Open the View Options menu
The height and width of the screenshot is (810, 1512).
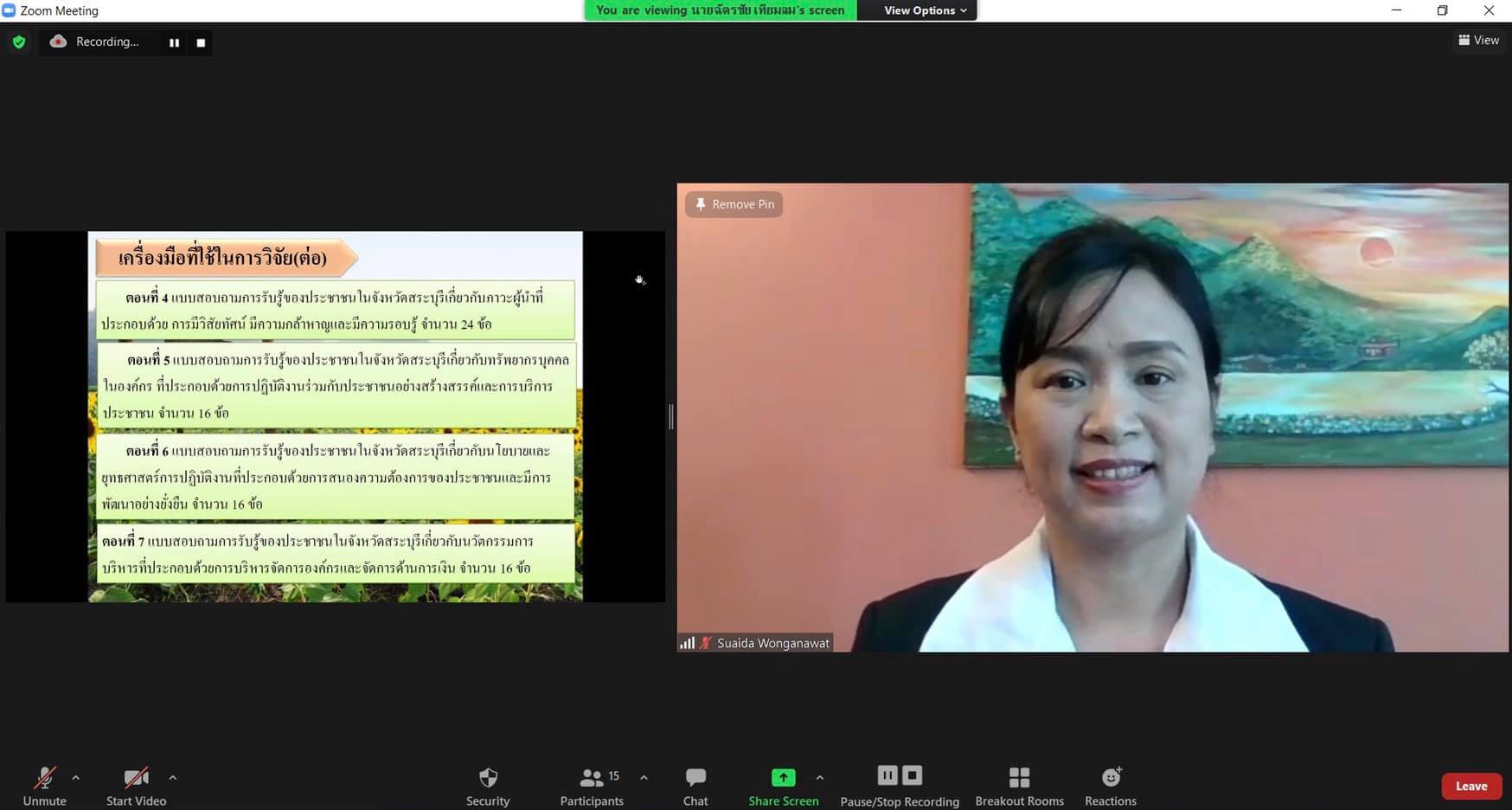[925, 10]
